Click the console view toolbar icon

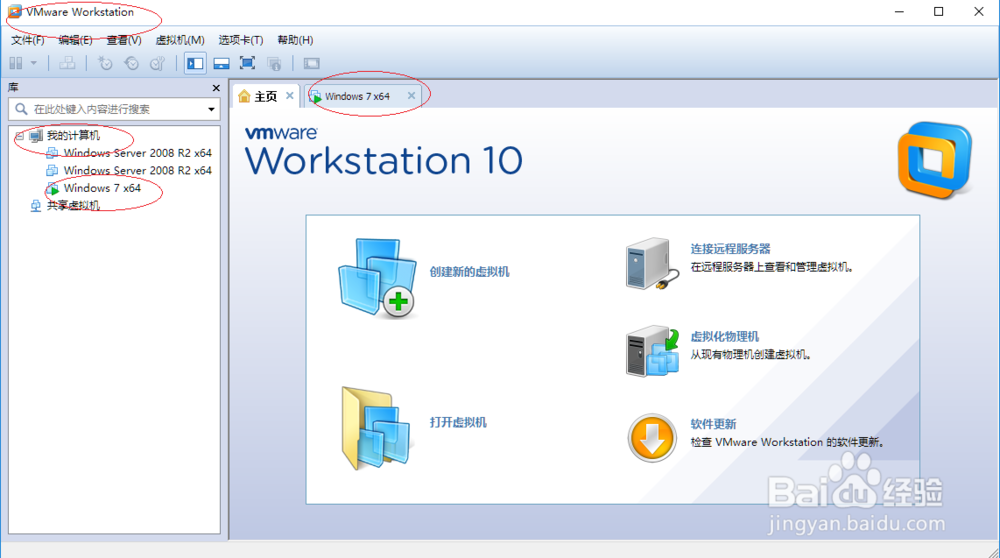(x=311, y=63)
